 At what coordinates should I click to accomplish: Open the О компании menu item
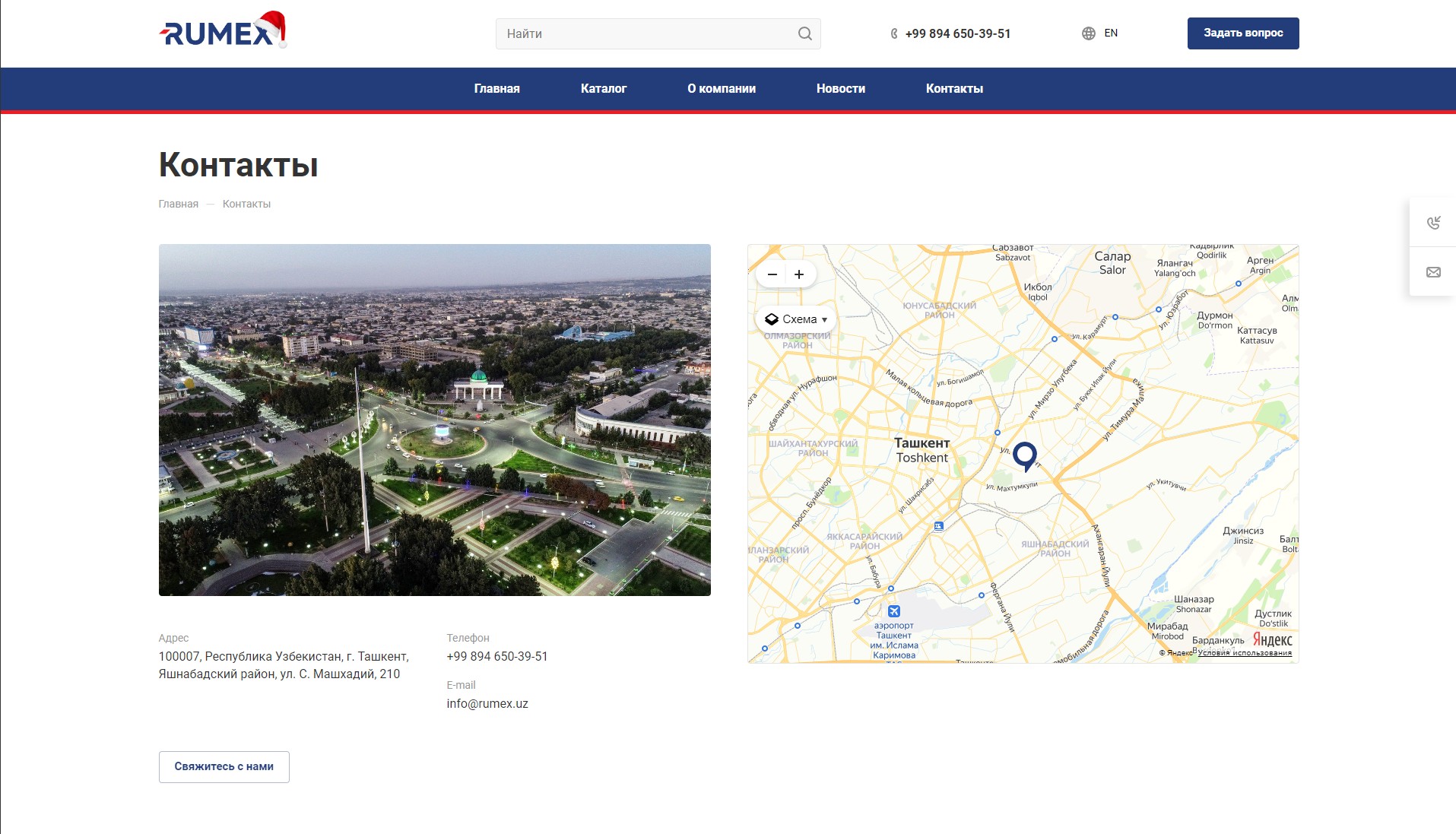[722, 89]
